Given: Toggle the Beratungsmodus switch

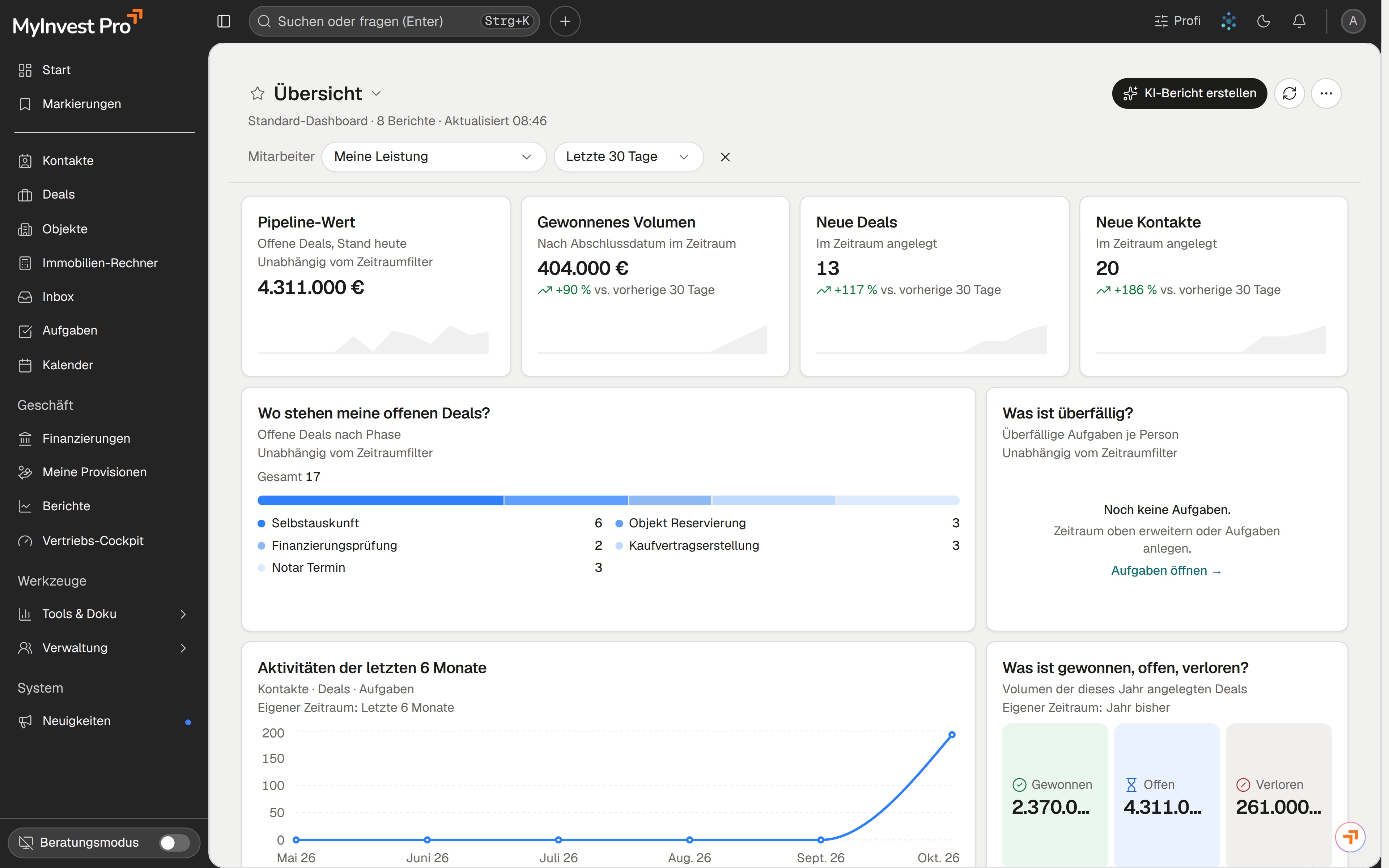Looking at the screenshot, I should [x=174, y=842].
